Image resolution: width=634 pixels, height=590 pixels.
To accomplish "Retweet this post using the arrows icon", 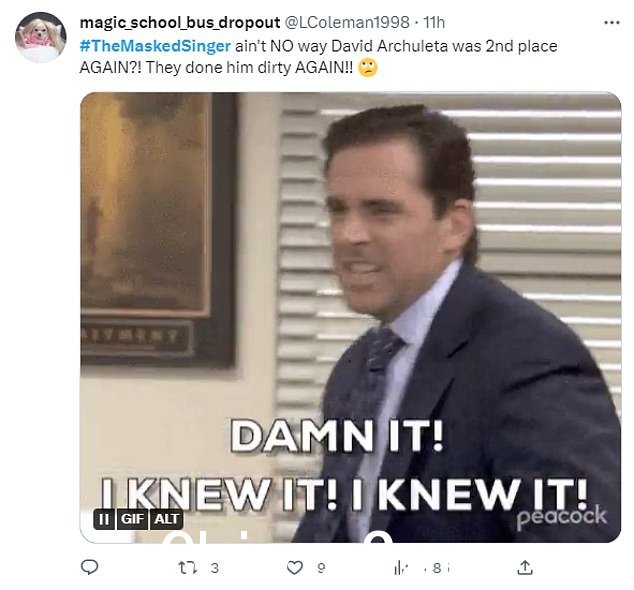I will [188, 568].
